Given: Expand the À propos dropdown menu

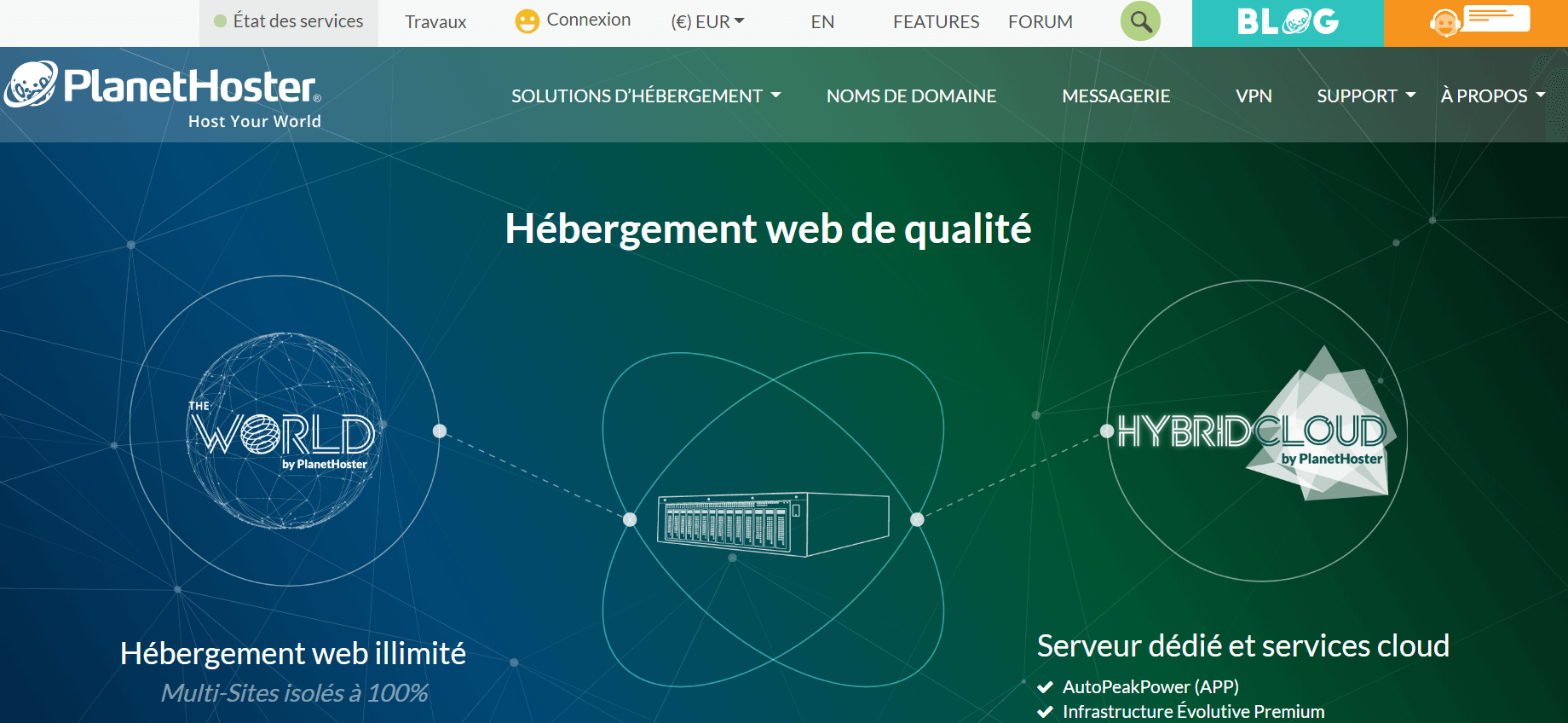Looking at the screenshot, I should point(1493,96).
